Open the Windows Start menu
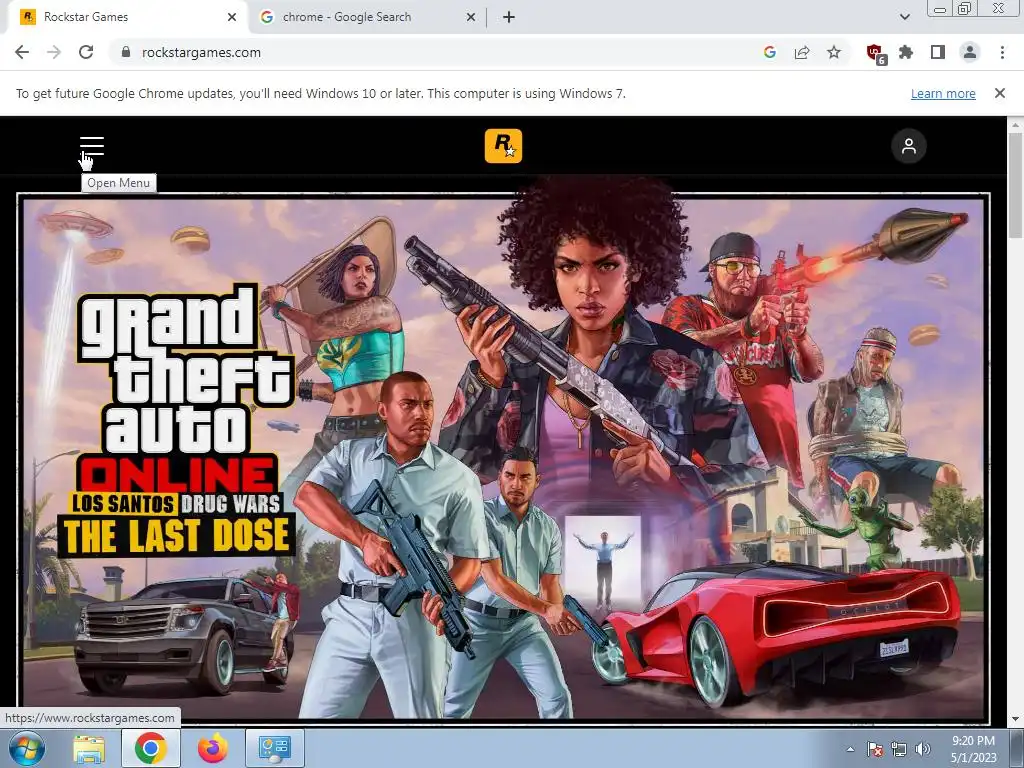Screen dimensions: 1024x768 pos(27,748)
